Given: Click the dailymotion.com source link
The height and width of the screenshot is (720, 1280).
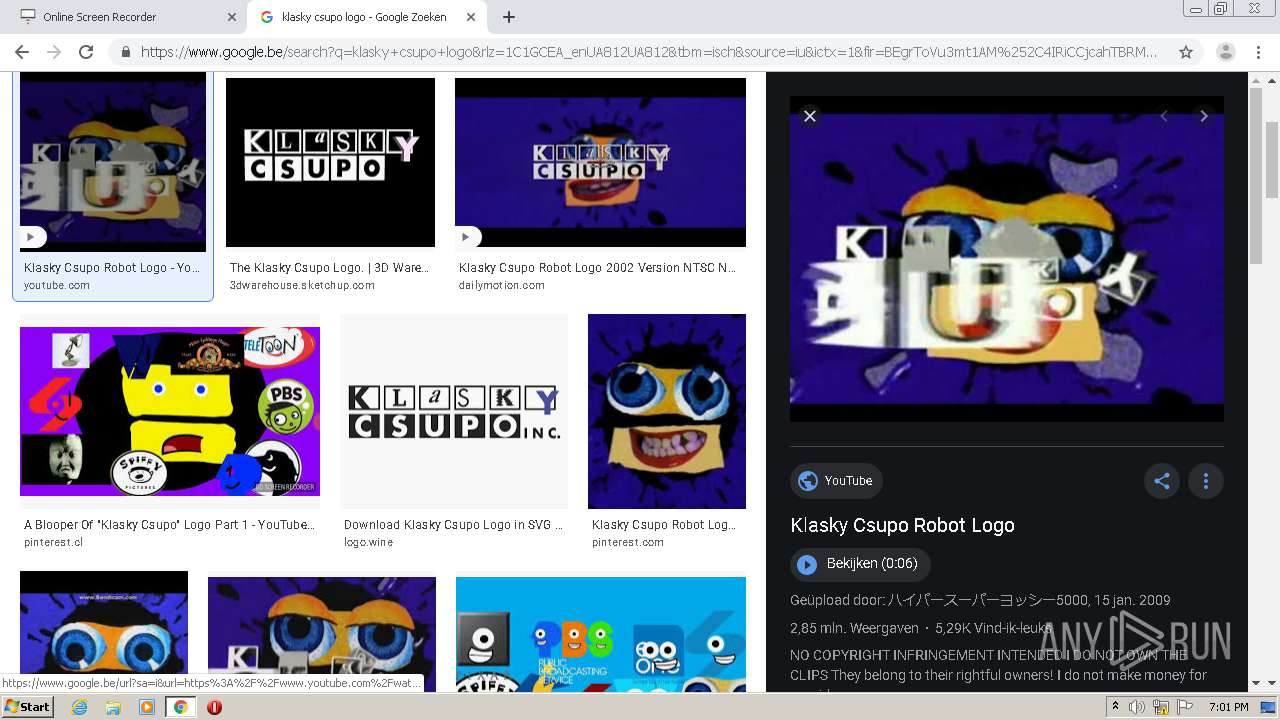Looking at the screenshot, I should pyautogui.click(x=502, y=285).
